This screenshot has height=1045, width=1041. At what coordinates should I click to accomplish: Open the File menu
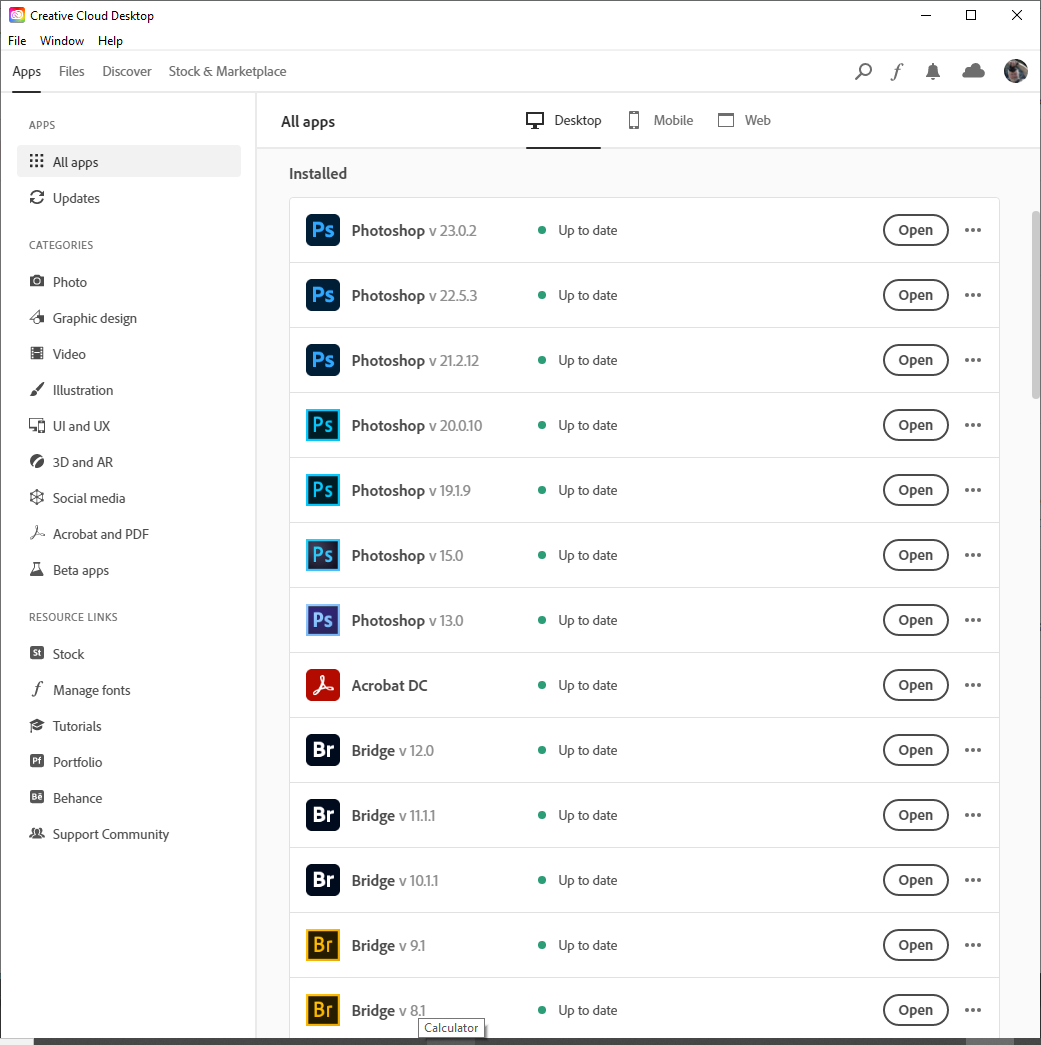click(16, 41)
